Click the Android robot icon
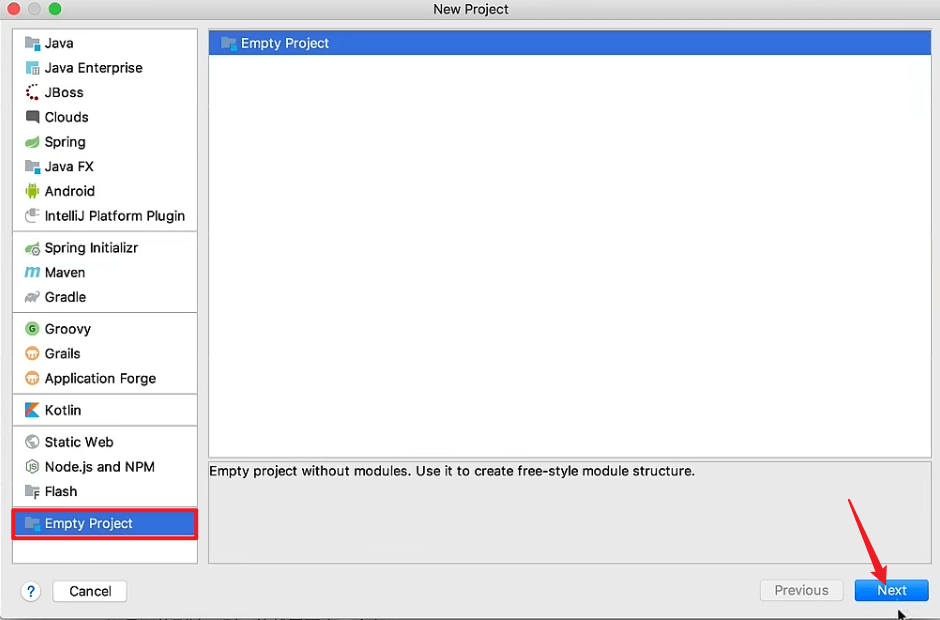The width and height of the screenshot is (940, 620). (32, 191)
